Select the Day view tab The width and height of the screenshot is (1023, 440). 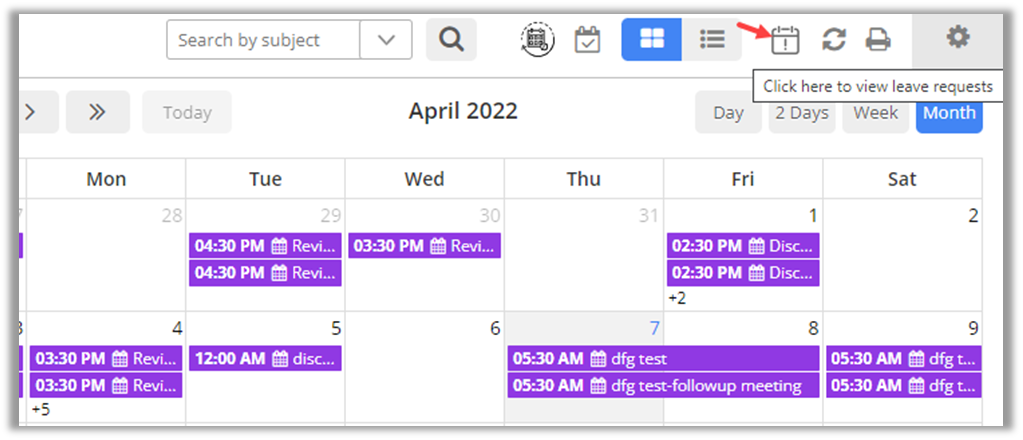[x=728, y=112]
